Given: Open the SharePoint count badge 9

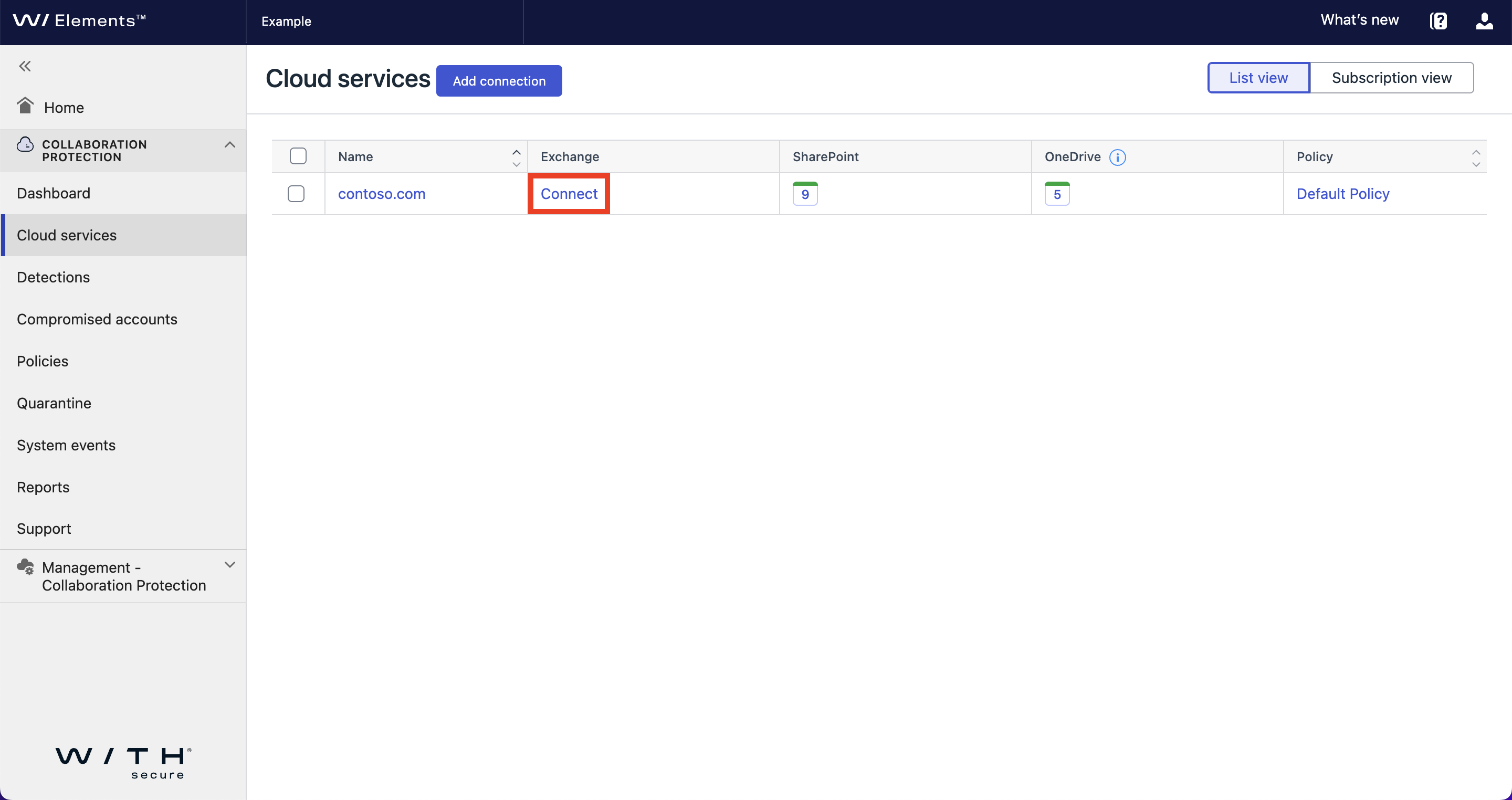Looking at the screenshot, I should (x=805, y=194).
